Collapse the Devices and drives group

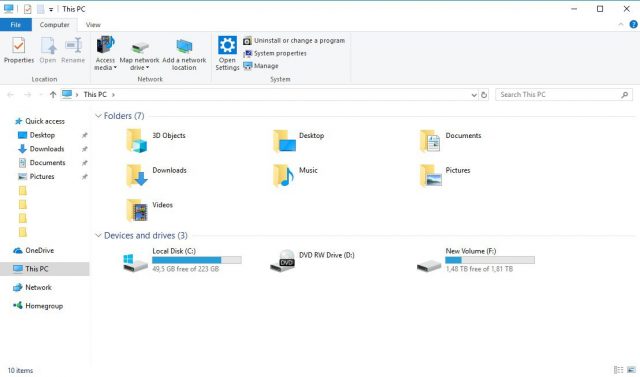point(98,235)
